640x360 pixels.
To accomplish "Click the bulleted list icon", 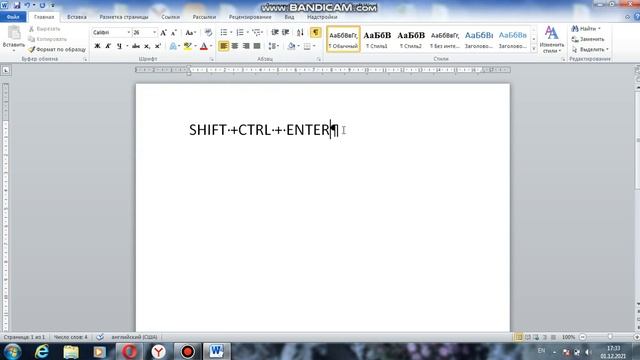I will 224,32.
